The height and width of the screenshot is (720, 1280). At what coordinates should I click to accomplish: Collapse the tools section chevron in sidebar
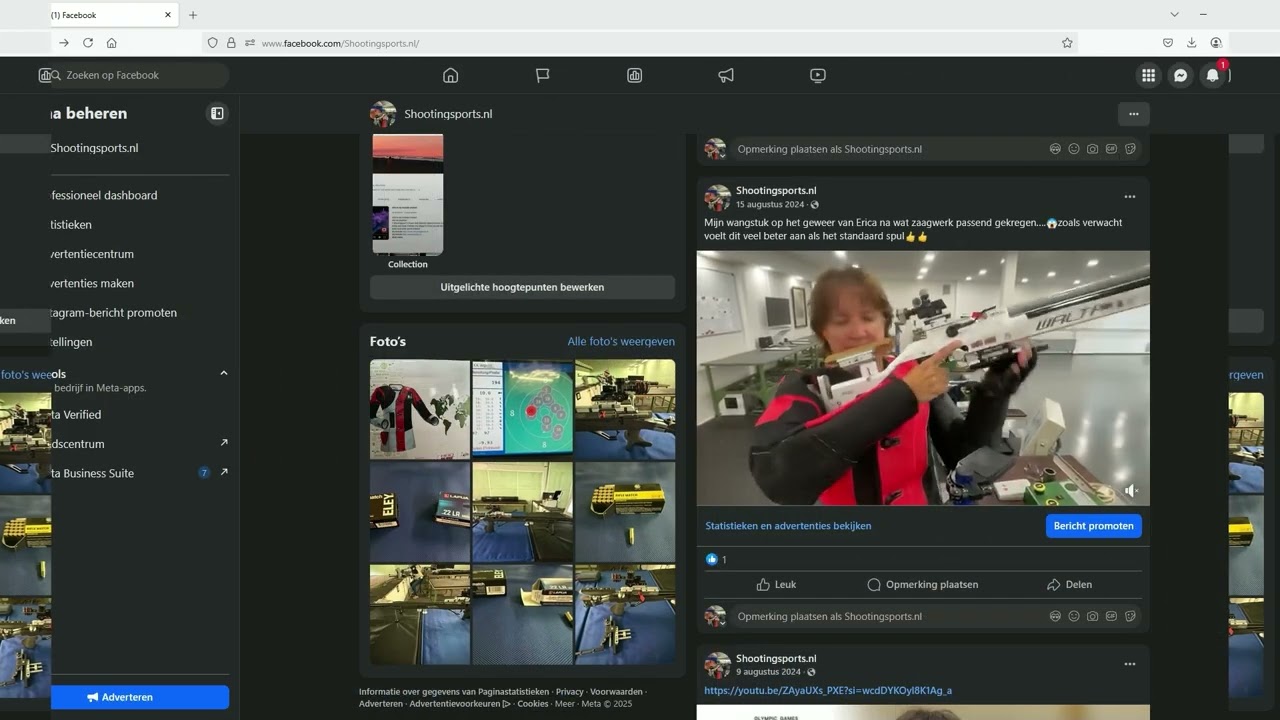click(x=224, y=373)
